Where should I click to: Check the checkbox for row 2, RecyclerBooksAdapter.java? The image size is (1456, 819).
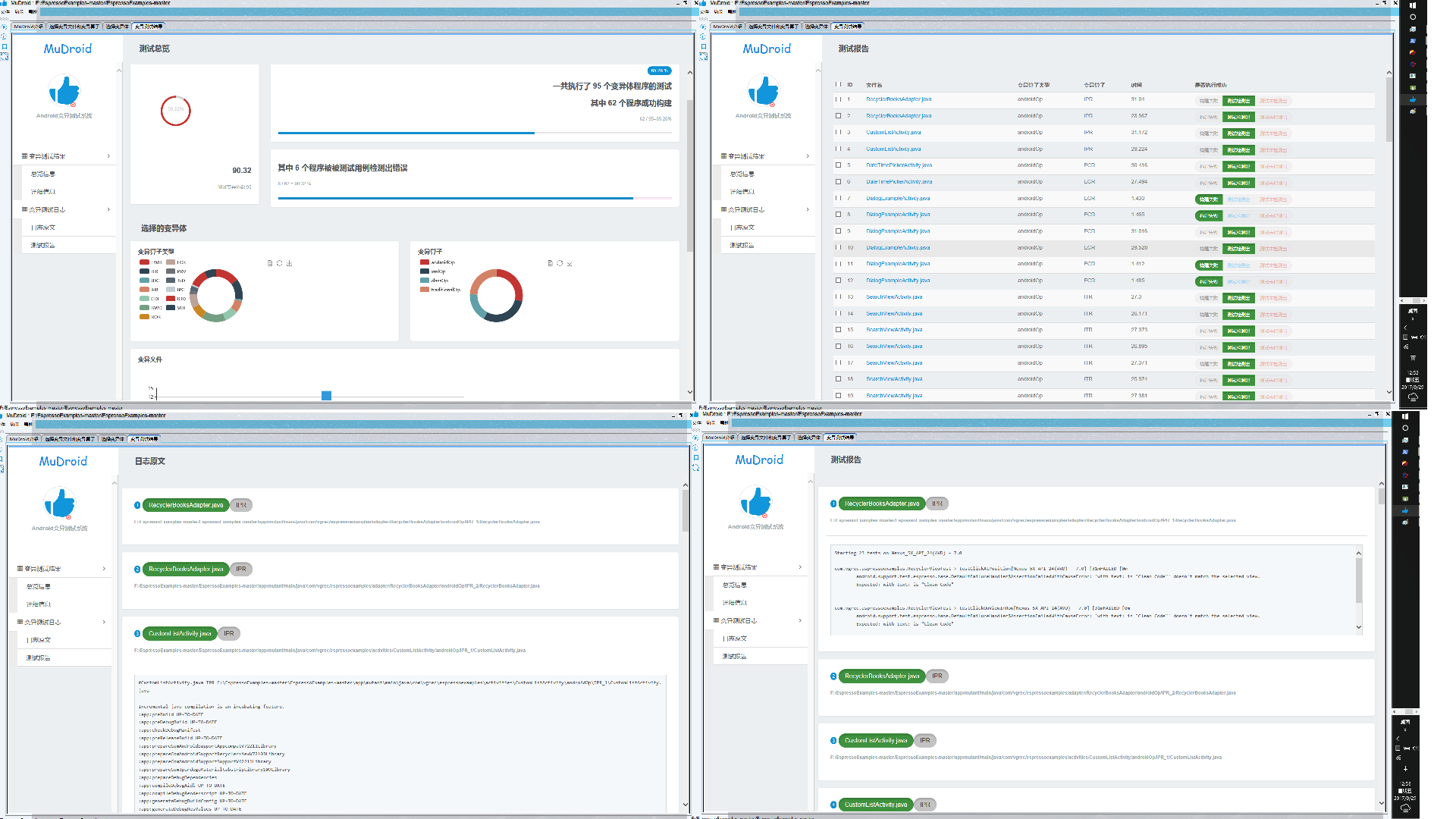838,116
